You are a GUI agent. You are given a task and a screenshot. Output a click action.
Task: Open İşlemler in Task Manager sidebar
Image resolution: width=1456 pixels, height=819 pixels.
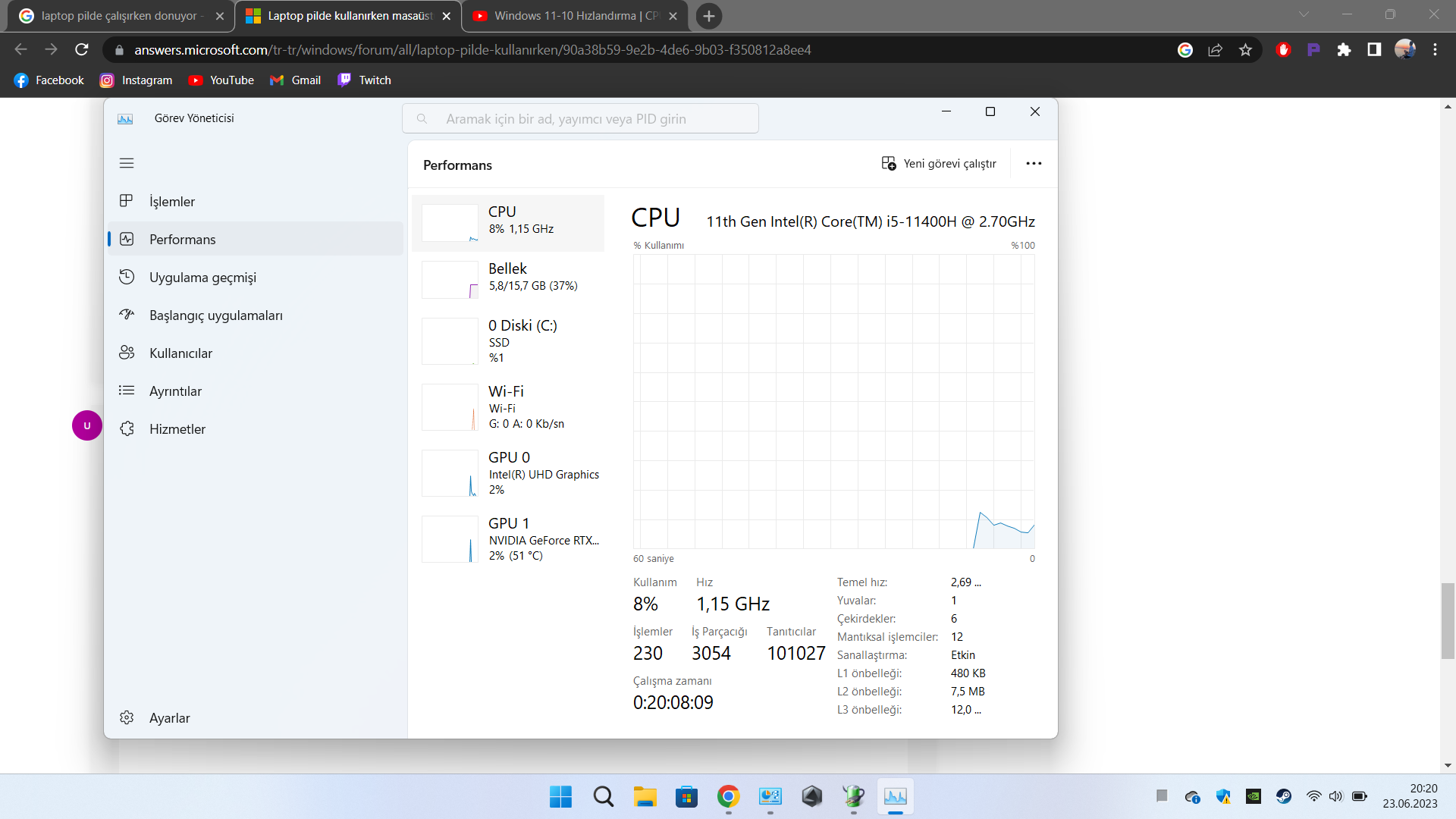click(171, 202)
